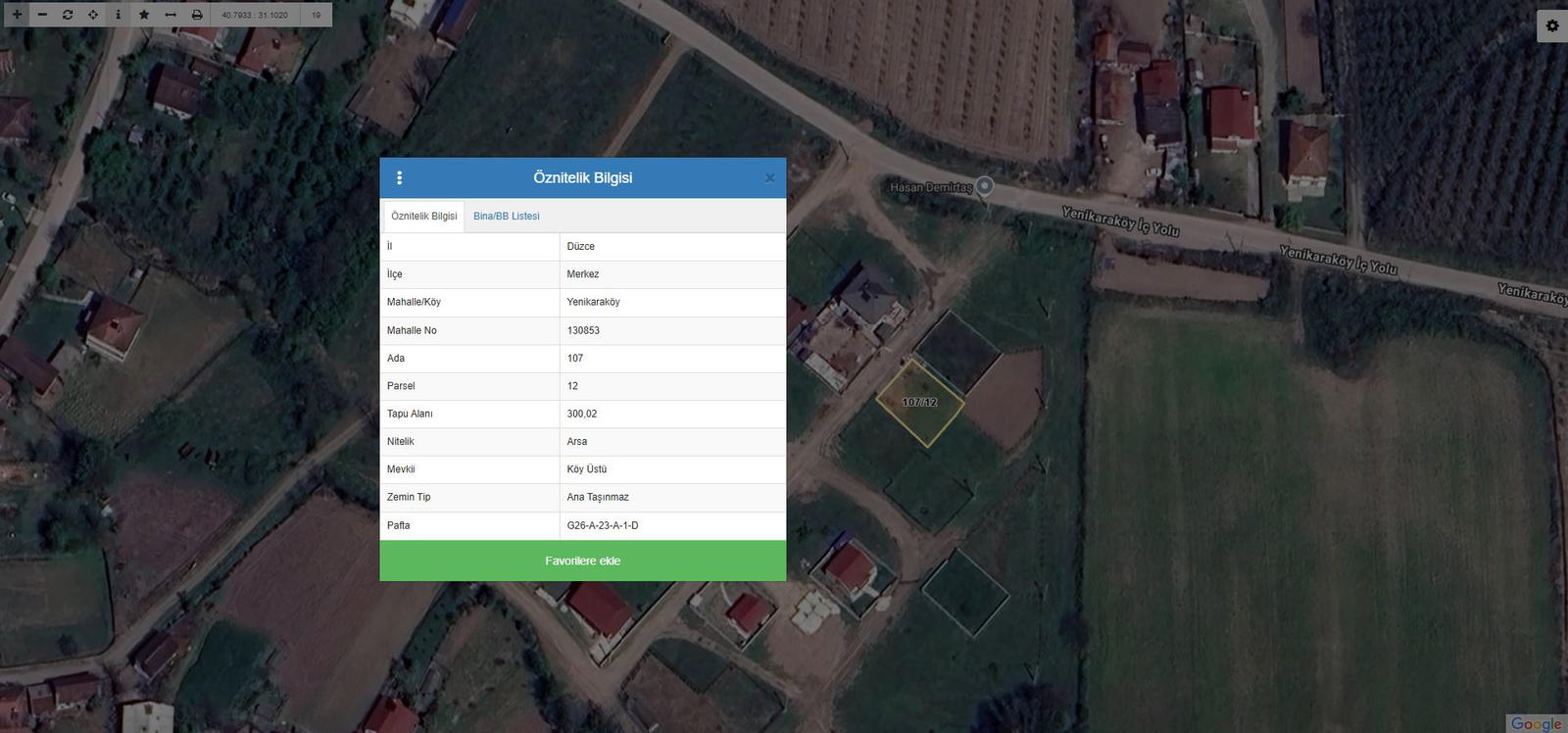Select the Öznitelik Bilgisi tab
The width and height of the screenshot is (1568, 733).
click(423, 217)
